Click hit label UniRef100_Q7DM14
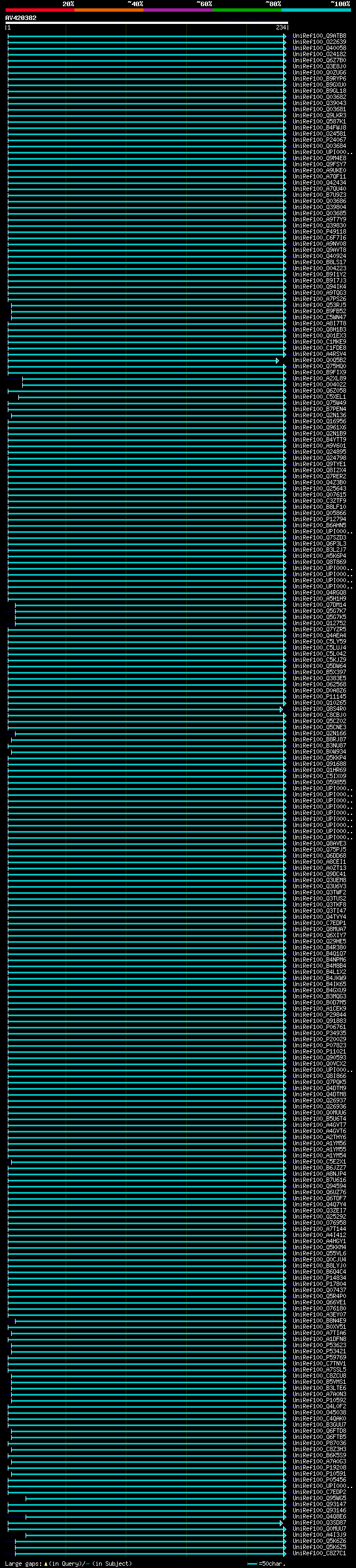 coord(319,605)
